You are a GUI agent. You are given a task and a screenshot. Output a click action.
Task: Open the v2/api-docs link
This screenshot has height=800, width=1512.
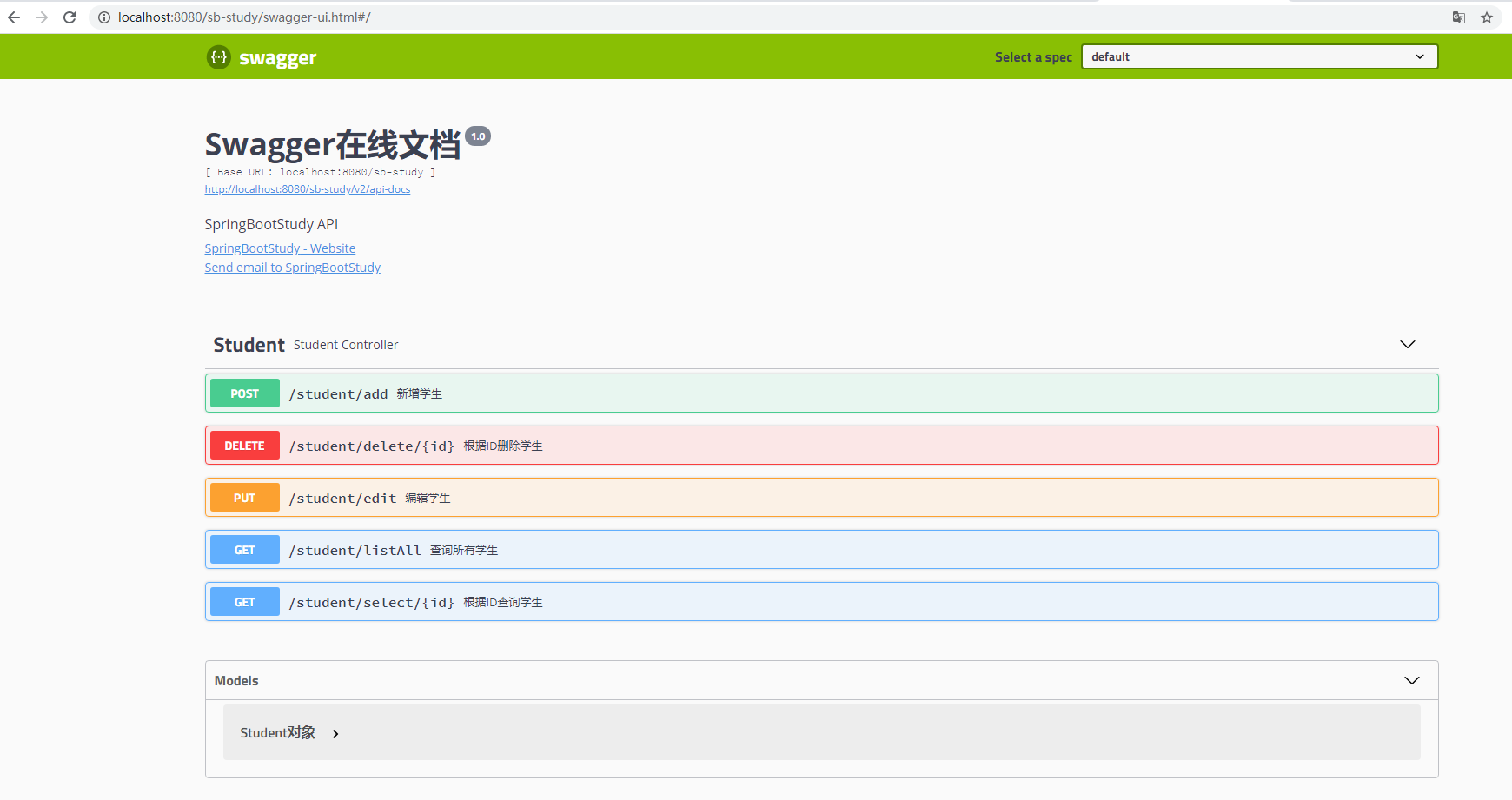pos(307,188)
